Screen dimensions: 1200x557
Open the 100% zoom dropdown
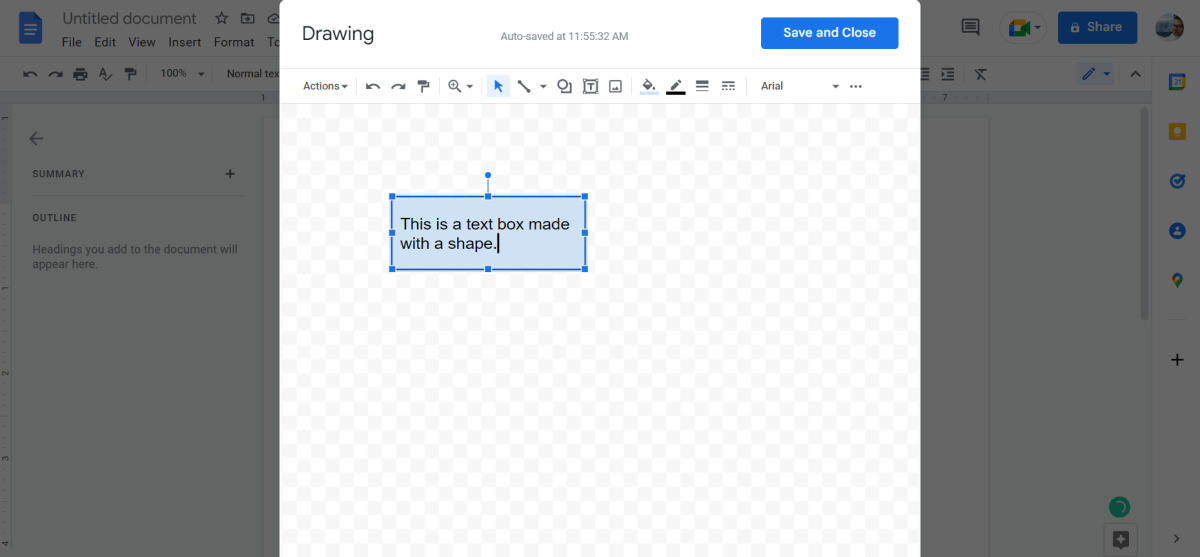click(182, 74)
